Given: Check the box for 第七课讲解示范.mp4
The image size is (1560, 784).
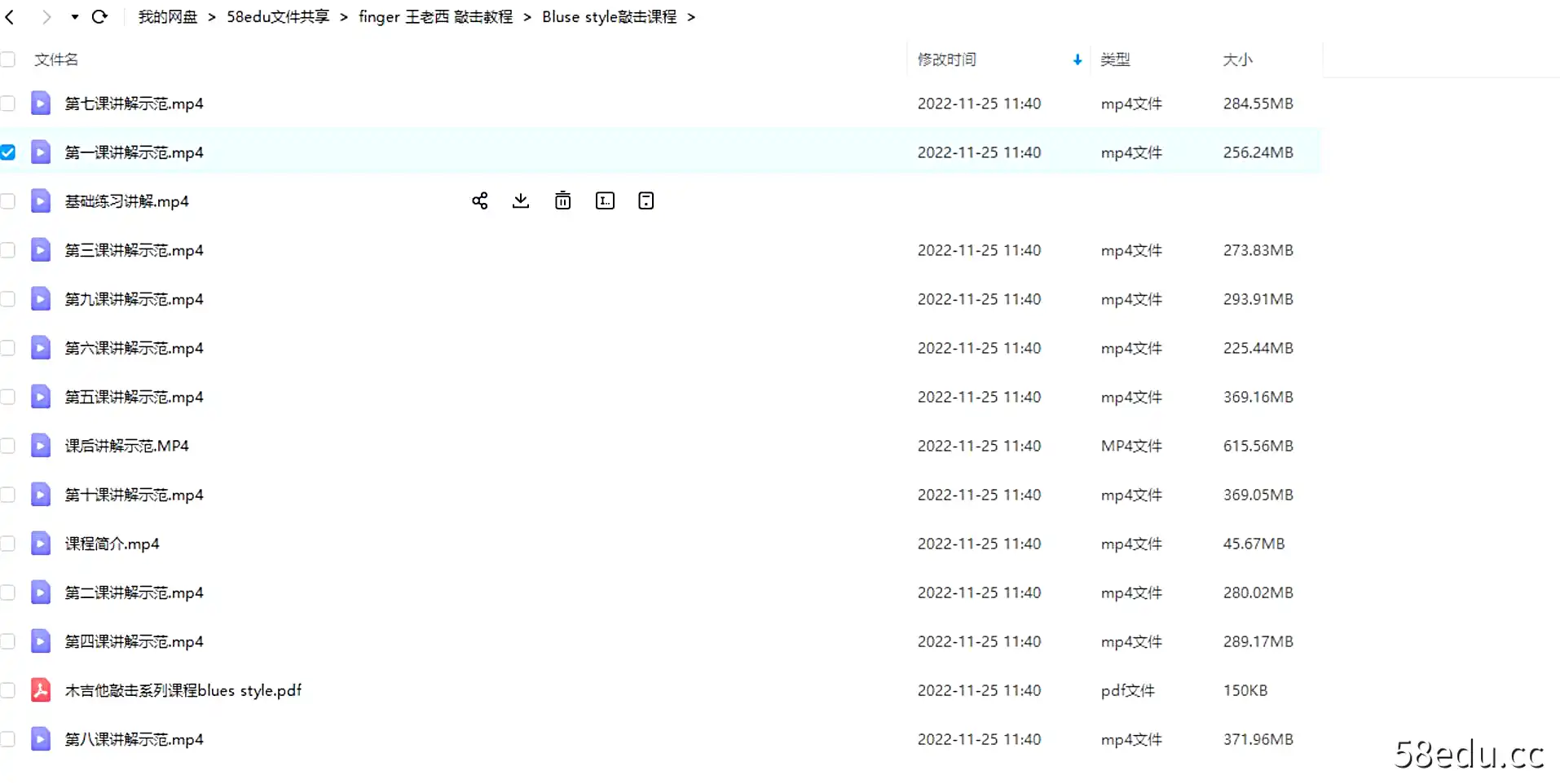Looking at the screenshot, I should point(8,104).
